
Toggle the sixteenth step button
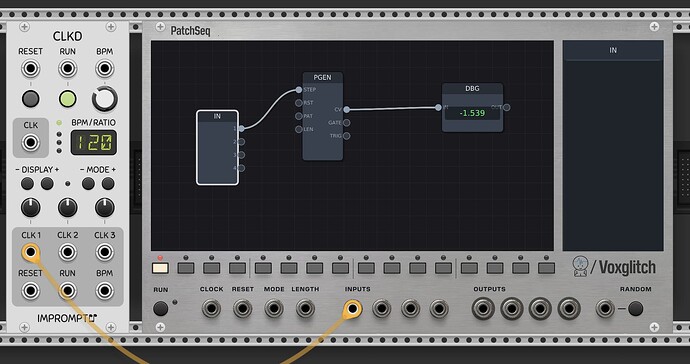547,268
